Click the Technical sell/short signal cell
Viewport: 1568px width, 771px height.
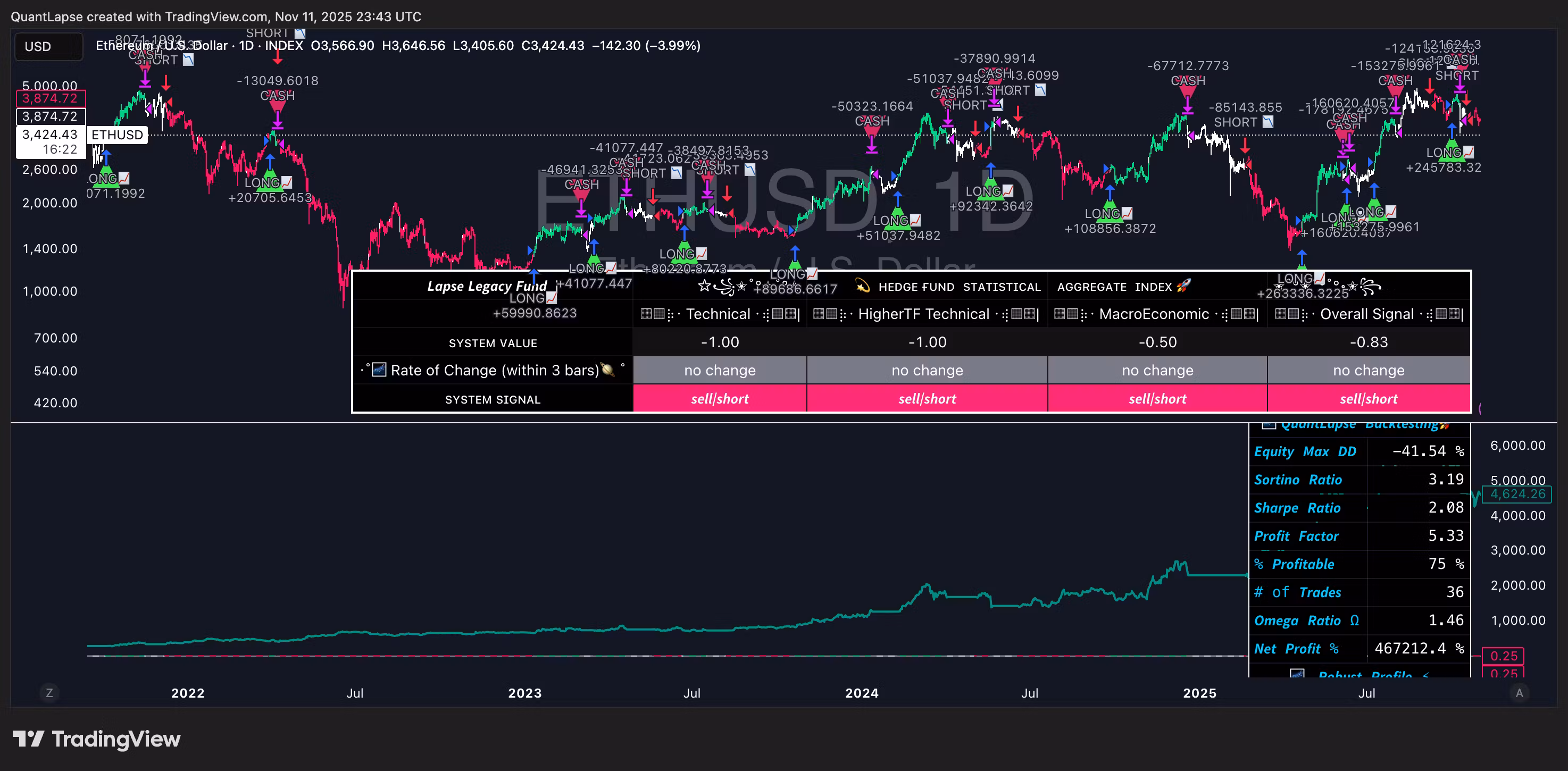coord(720,399)
